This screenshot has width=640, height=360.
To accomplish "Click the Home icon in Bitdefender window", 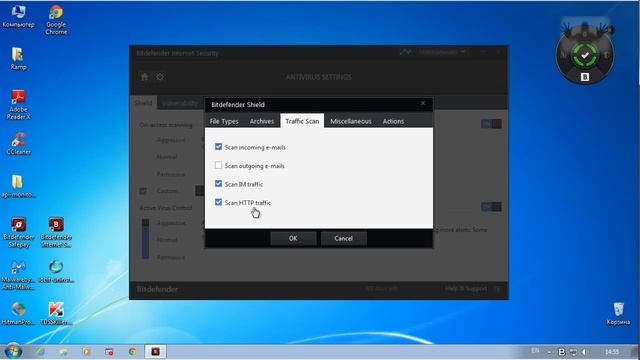I will pos(144,76).
